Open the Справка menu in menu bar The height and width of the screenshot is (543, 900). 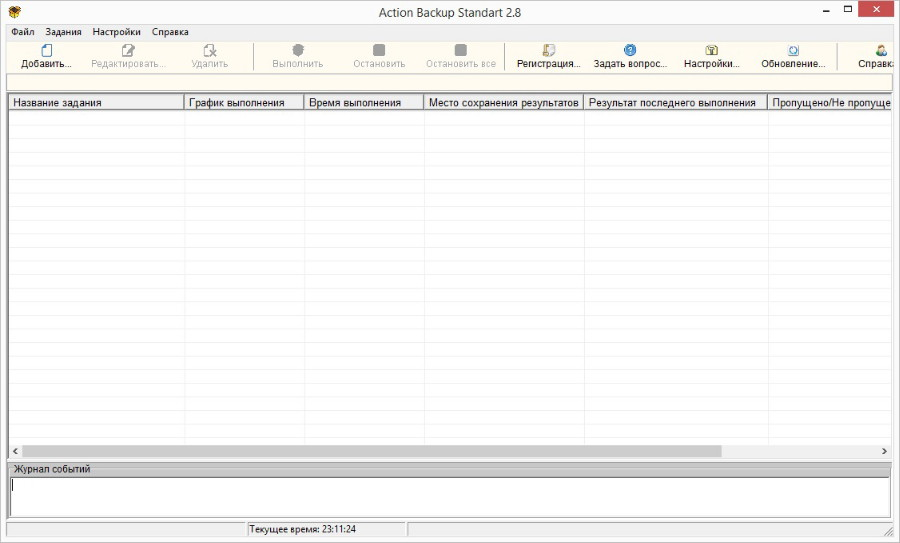coord(170,32)
